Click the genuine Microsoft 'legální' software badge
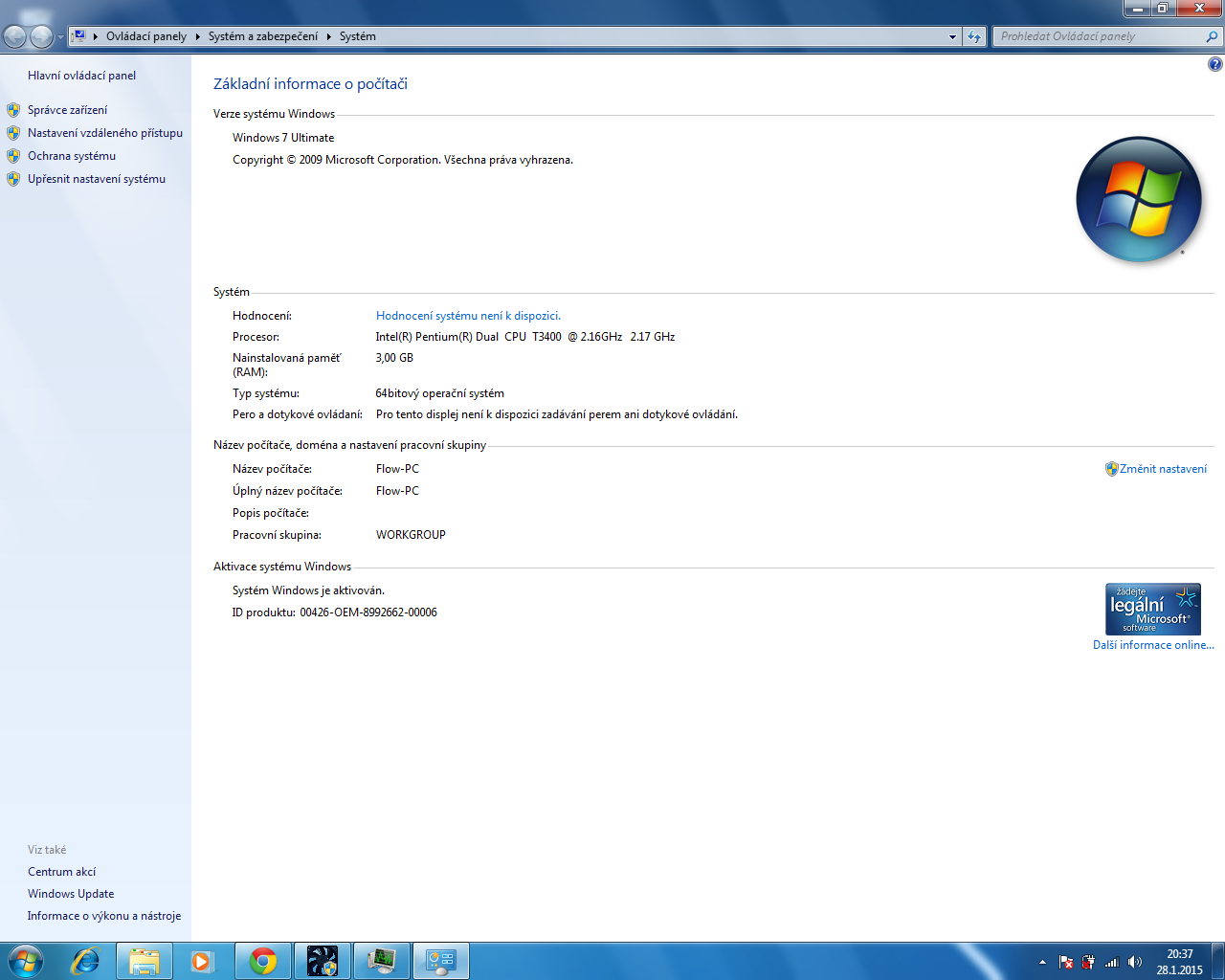 (1152, 610)
